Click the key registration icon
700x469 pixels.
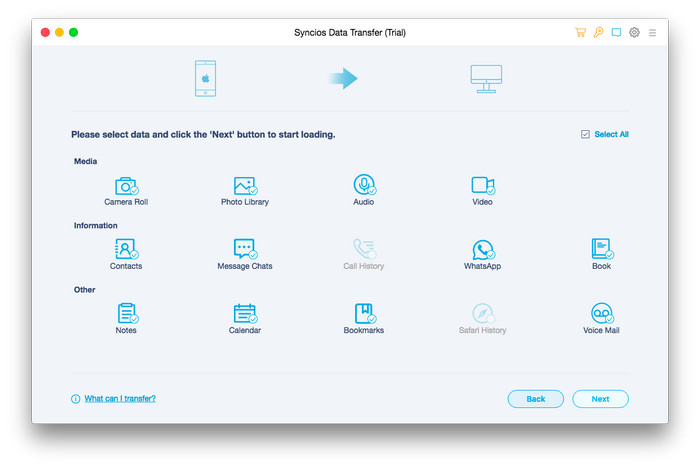(598, 32)
